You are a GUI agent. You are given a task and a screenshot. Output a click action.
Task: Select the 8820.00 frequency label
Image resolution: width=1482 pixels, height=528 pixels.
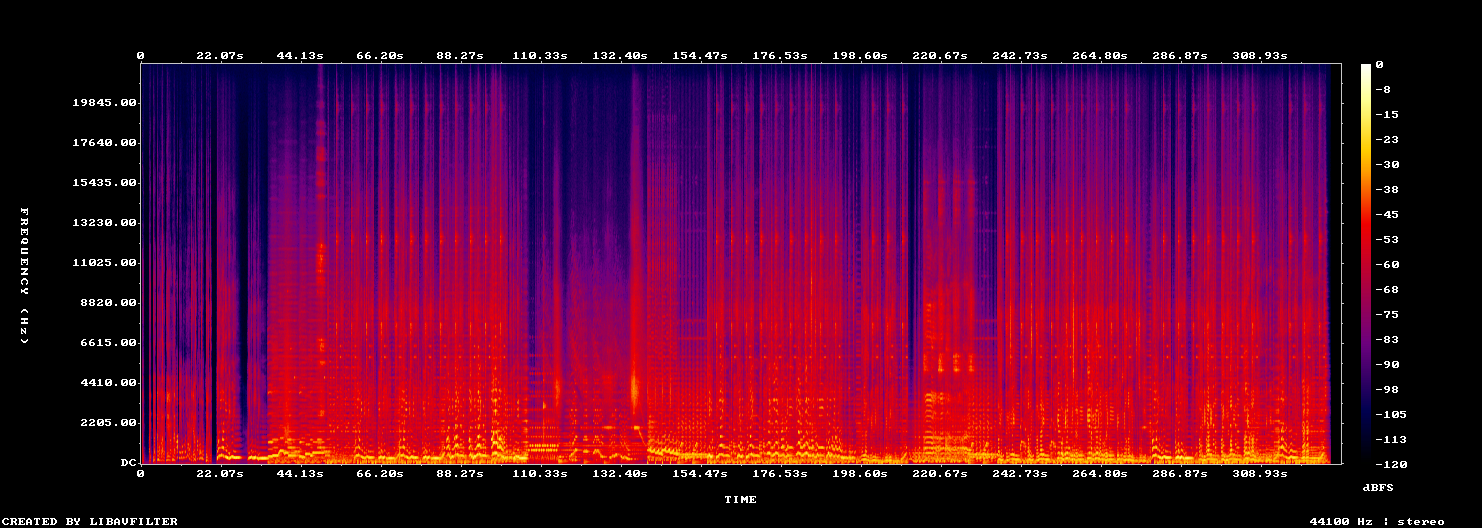106,303
